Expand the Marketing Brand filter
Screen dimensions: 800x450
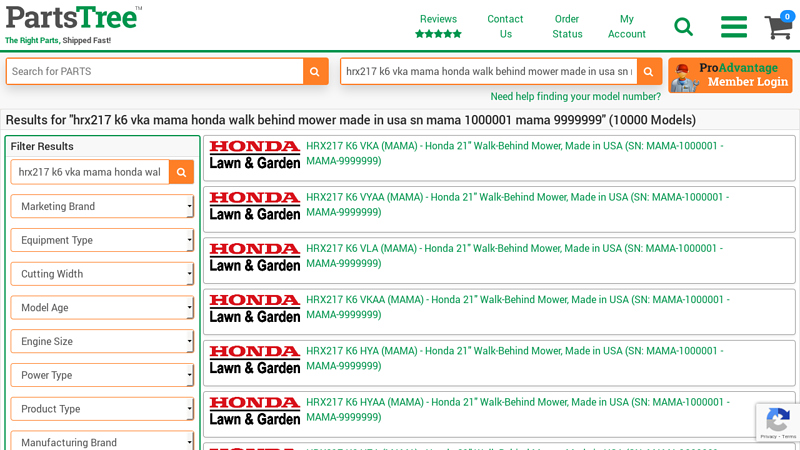coord(102,206)
